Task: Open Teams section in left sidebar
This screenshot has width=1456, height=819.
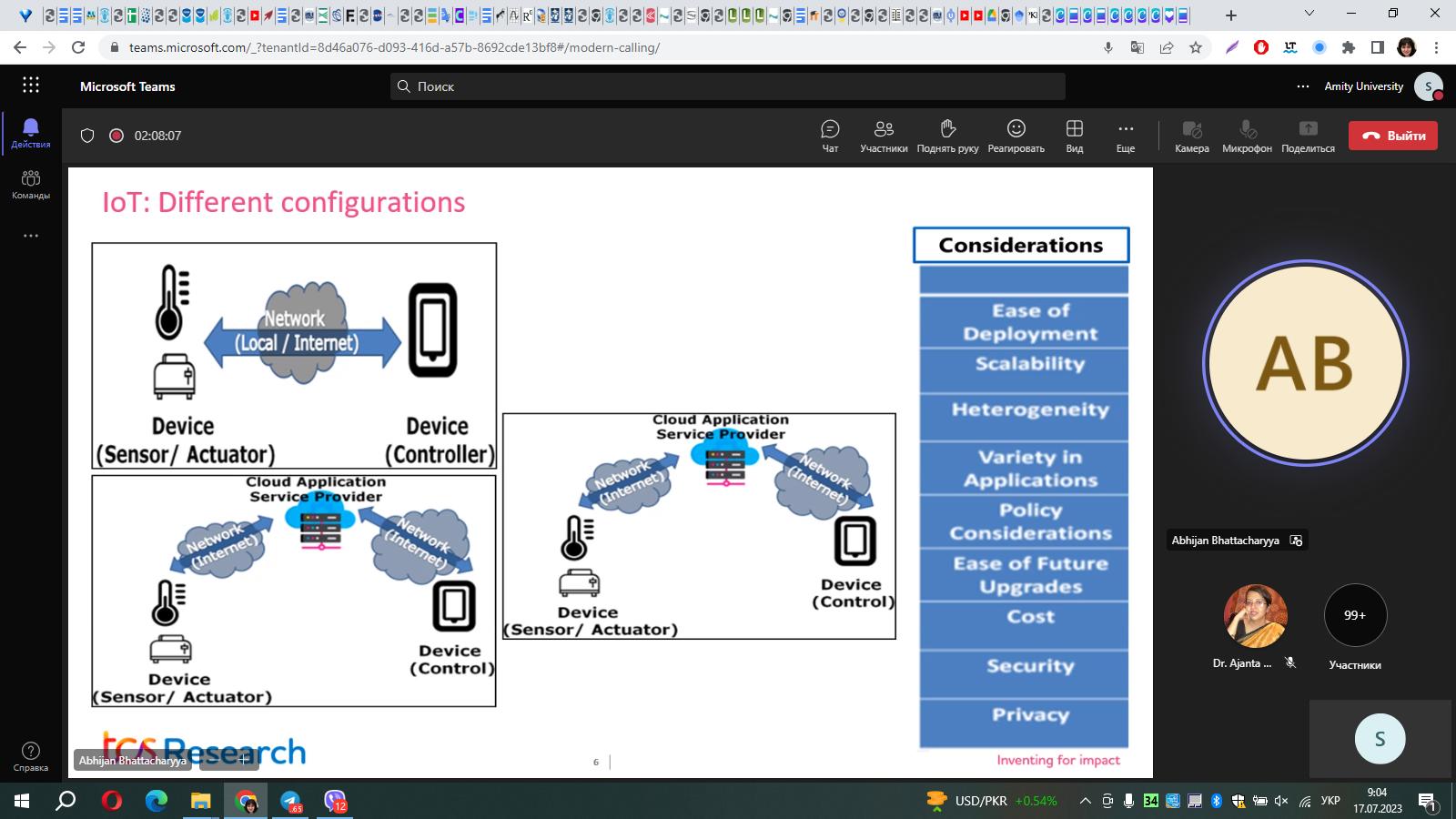Action: coord(31,184)
